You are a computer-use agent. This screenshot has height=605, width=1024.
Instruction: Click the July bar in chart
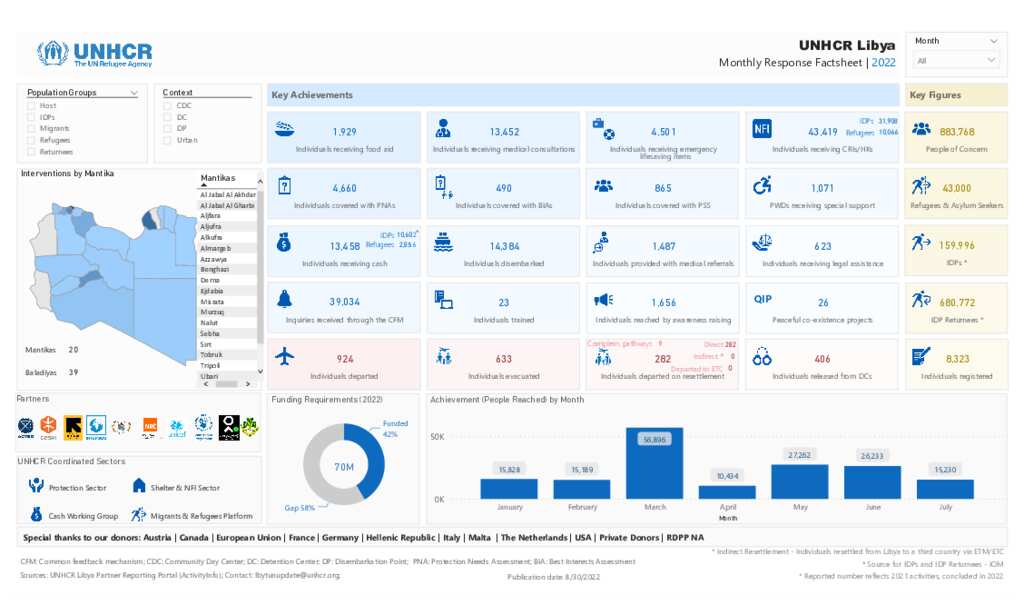[x=945, y=489]
